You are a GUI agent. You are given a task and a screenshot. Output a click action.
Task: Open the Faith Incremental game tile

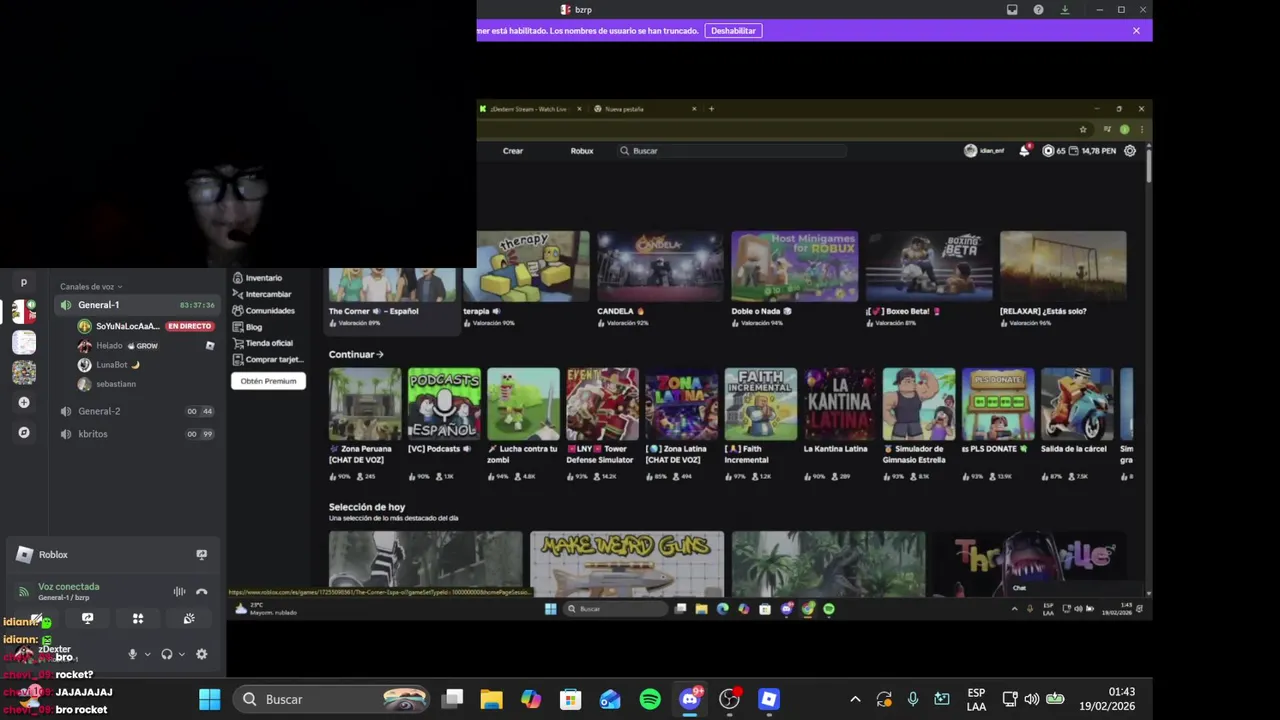[x=761, y=404]
